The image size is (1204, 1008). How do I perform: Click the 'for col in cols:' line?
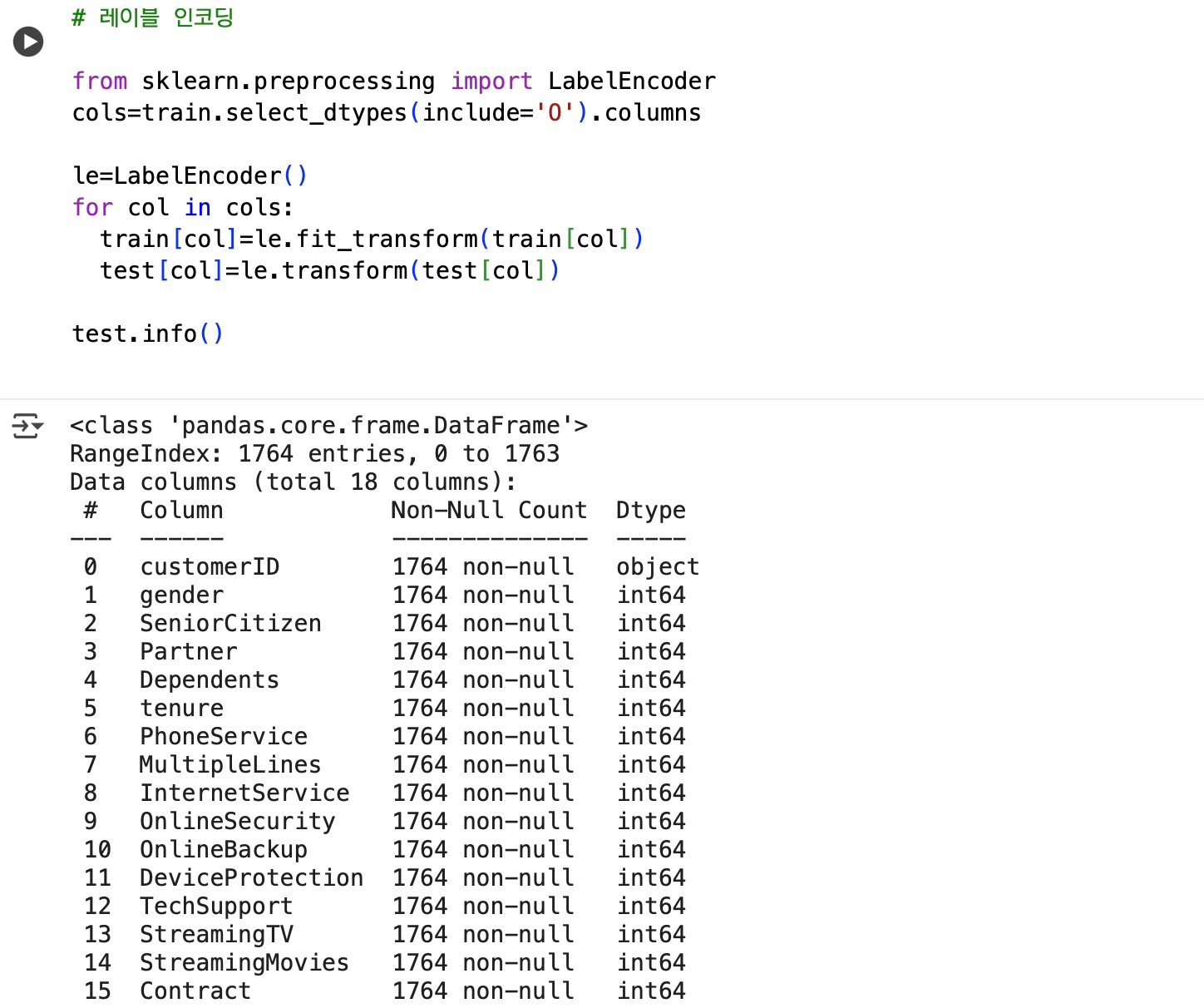(183, 207)
